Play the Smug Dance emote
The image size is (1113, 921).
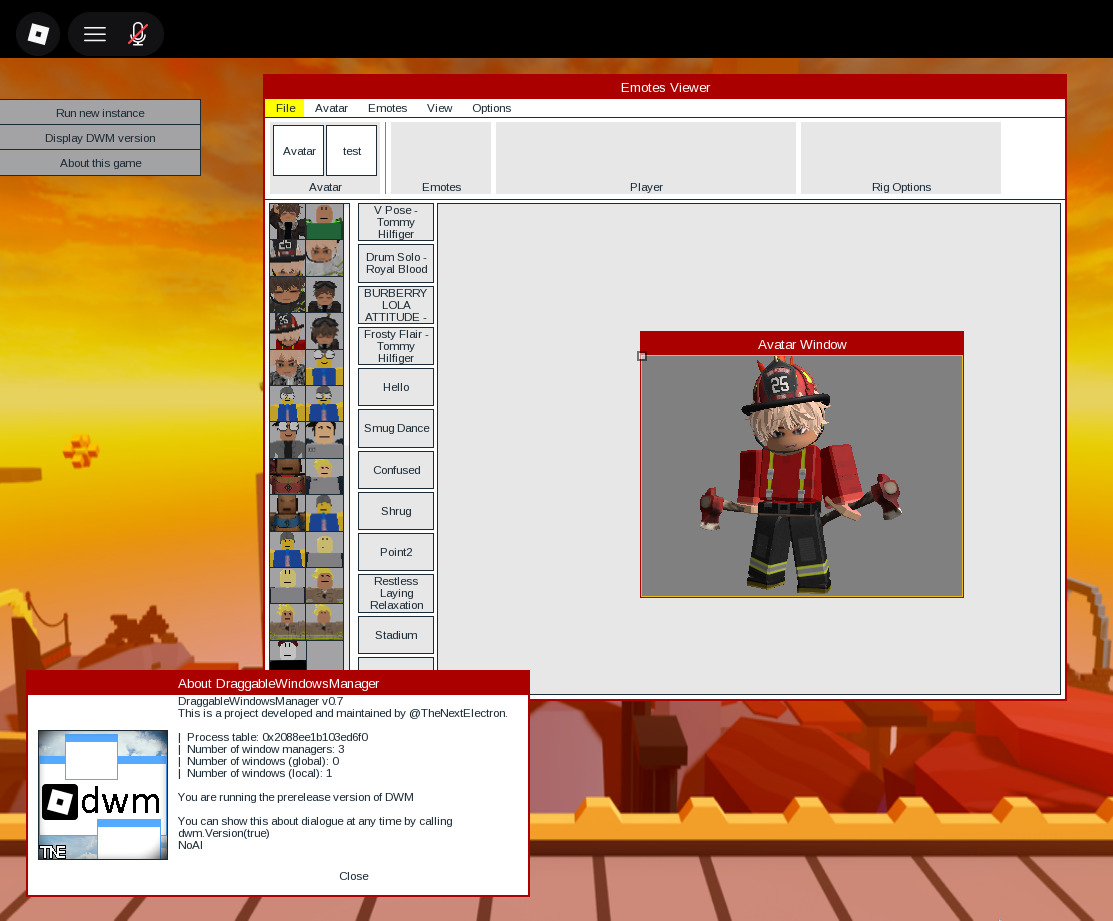click(x=396, y=429)
